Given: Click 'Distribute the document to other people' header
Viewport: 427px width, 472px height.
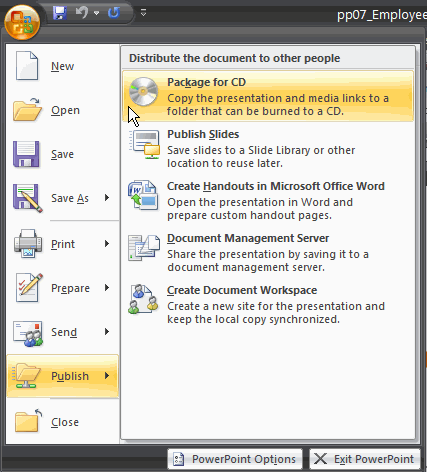Looking at the screenshot, I should [235, 58].
